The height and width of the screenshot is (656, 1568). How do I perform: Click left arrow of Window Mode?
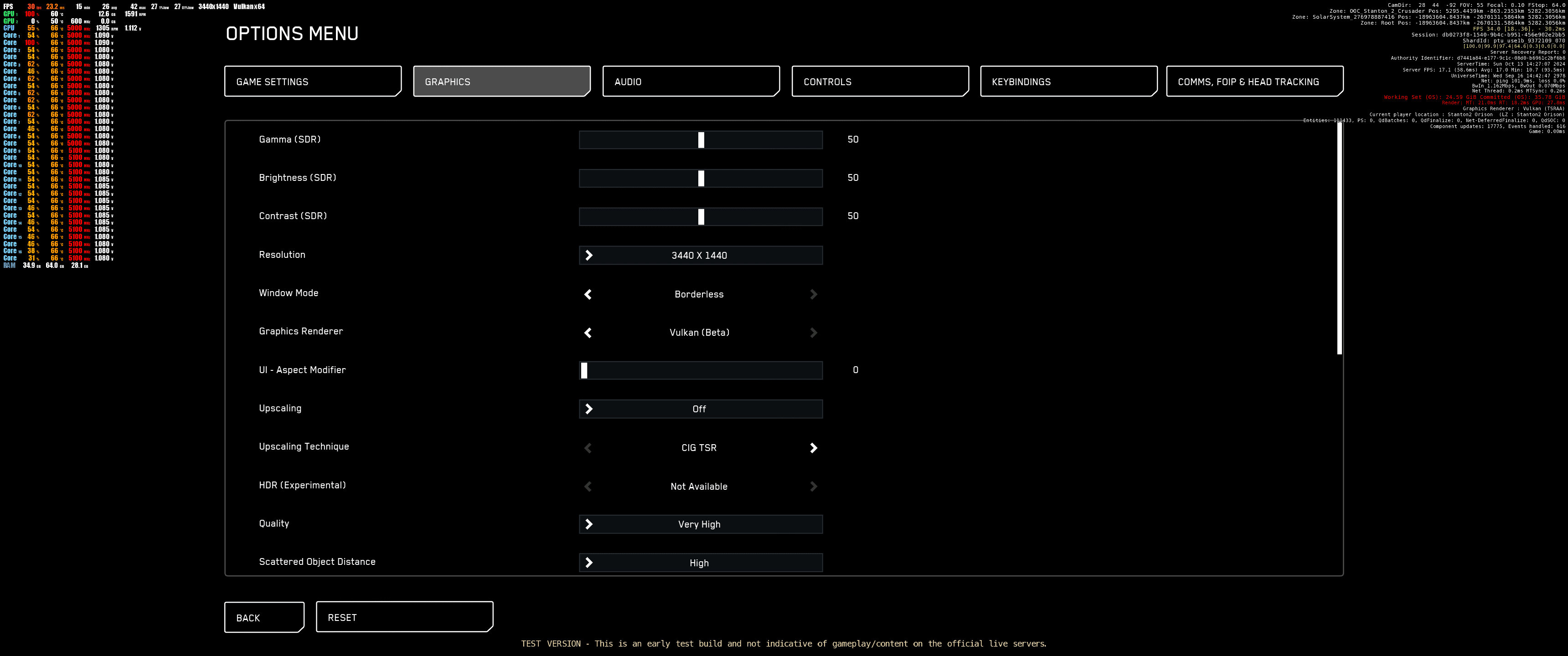(588, 295)
